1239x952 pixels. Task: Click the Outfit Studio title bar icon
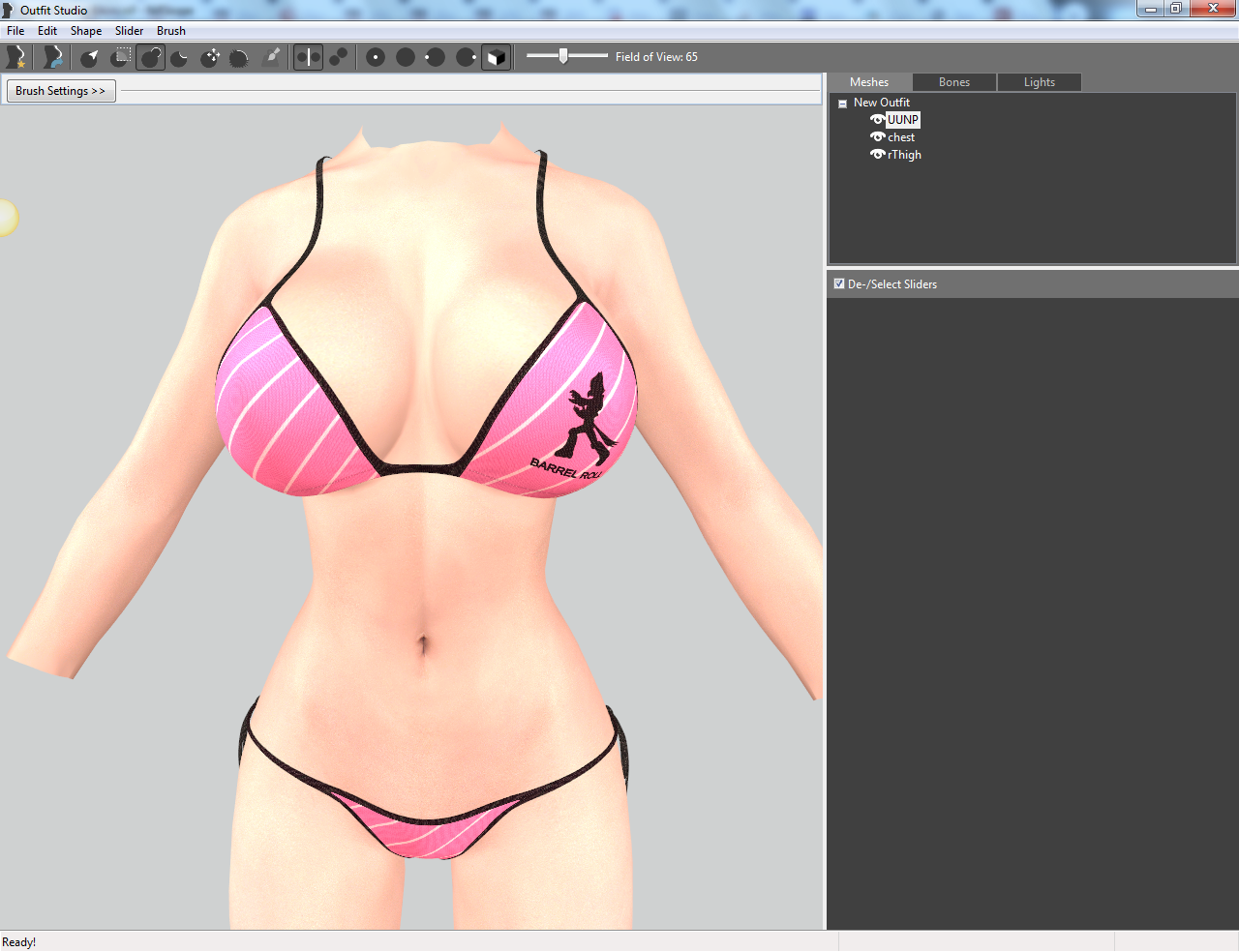[8, 10]
